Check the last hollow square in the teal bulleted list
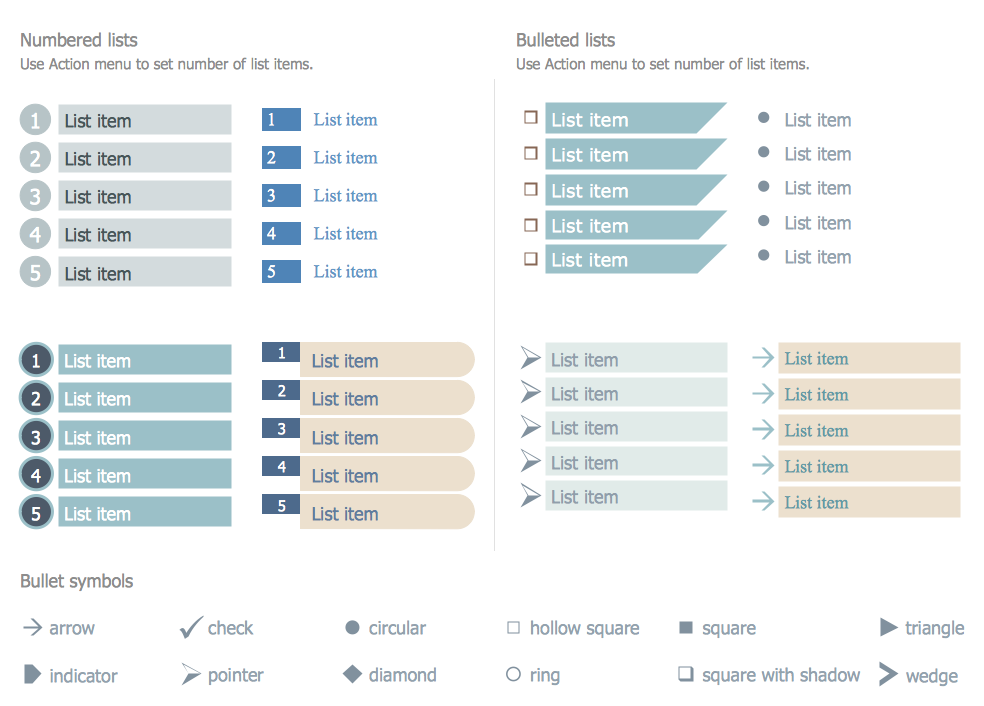 (x=531, y=259)
